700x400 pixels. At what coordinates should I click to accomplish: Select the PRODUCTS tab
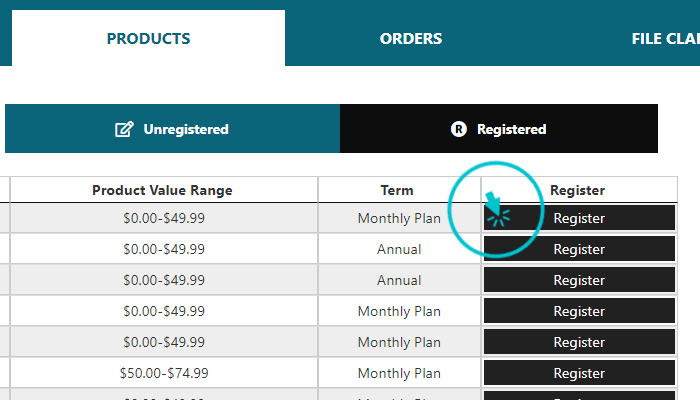click(x=148, y=38)
